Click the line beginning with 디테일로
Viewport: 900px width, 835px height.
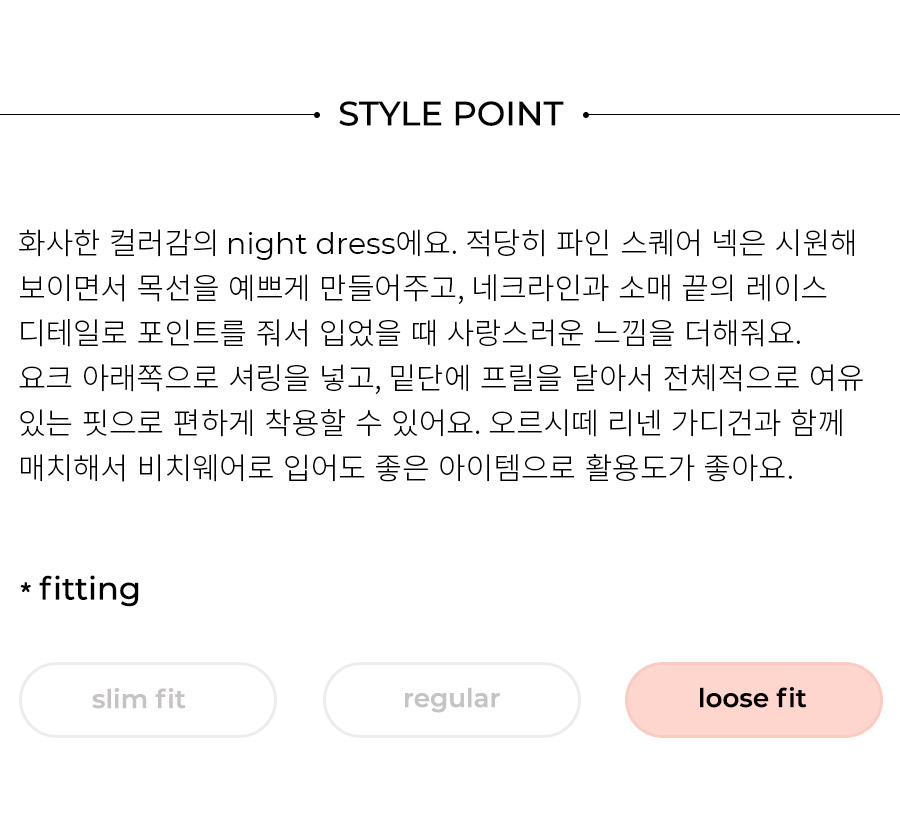click(410, 333)
